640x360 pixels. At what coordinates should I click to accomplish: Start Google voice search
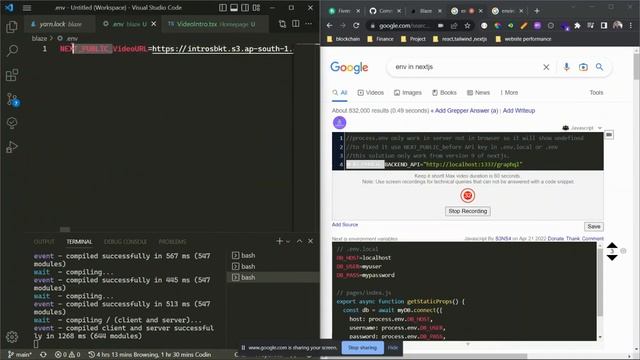[566, 67]
